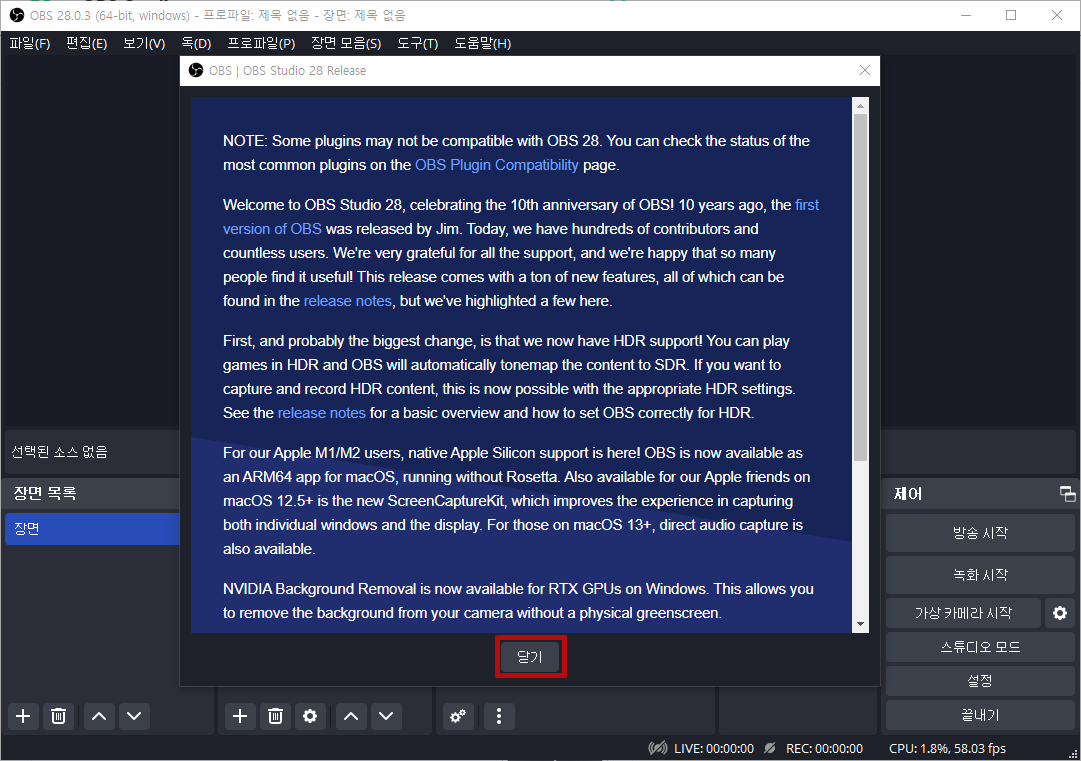The width and height of the screenshot is (1081, 761).
Task: Undock the 제어 controls panel icon
Action: [1067, 494]
